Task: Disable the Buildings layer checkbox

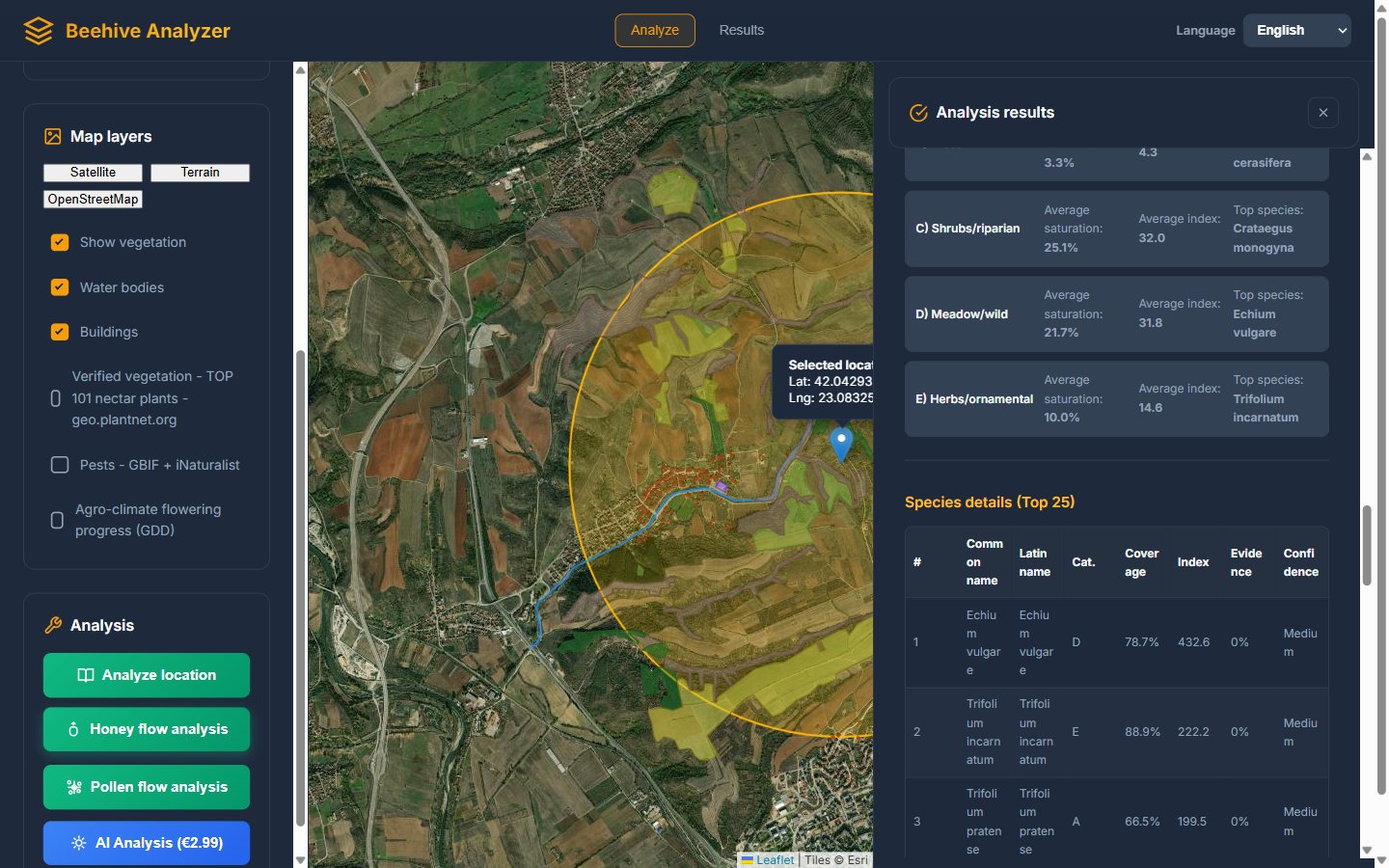Action: [60, 332]
